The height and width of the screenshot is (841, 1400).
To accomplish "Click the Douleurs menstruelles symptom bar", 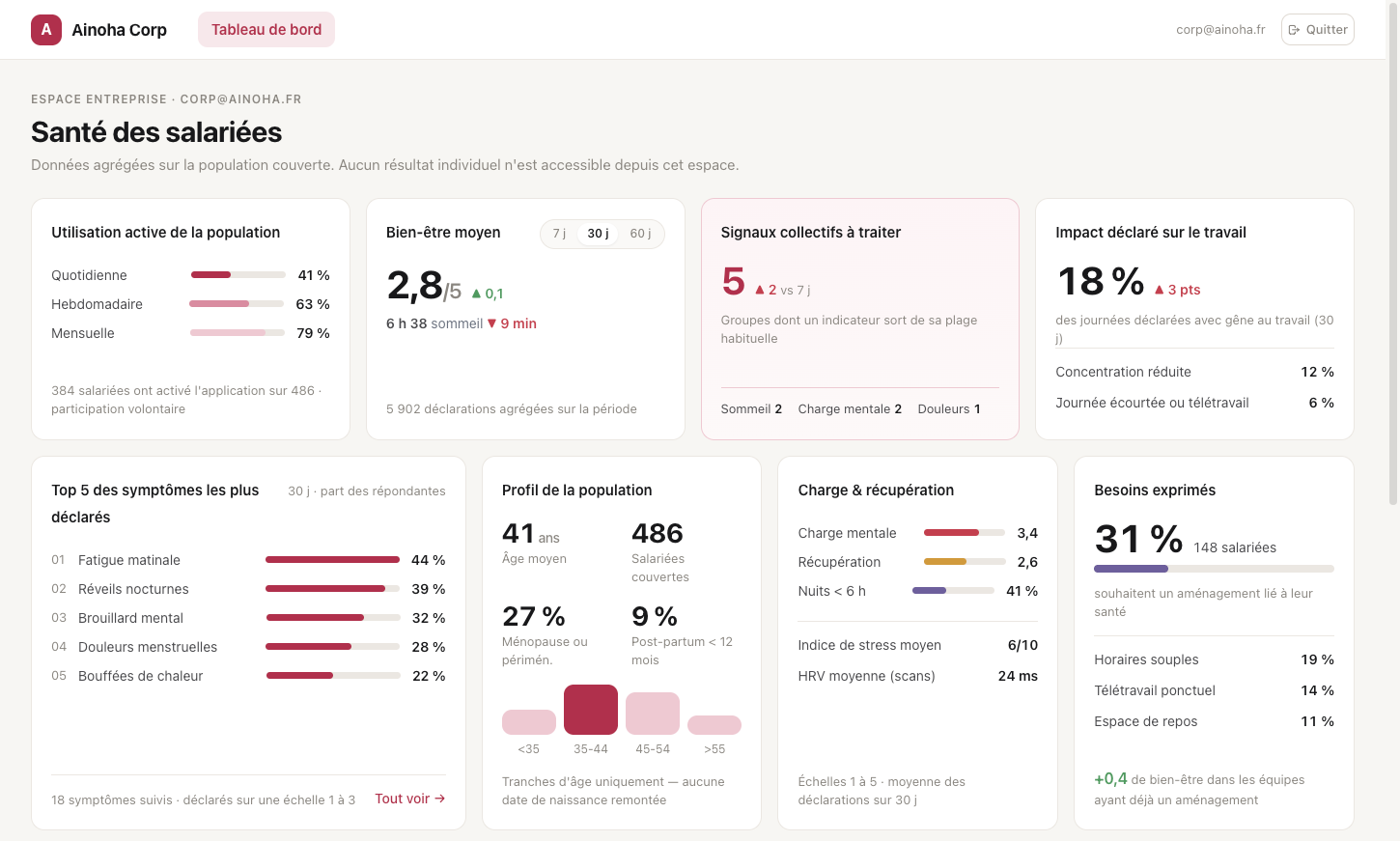I will pyautogui.click(x=333, y=647).
